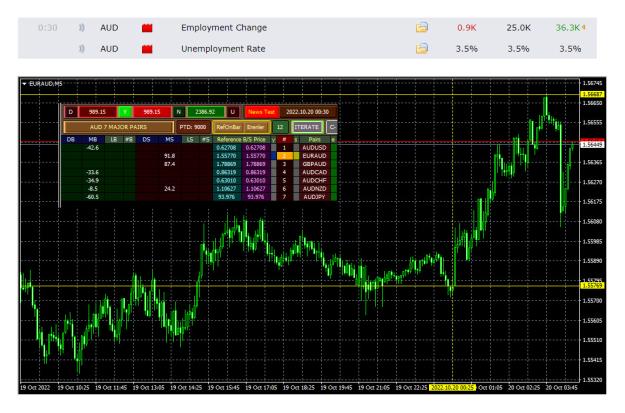Select the AUDUSD pair row

(314, 148)
